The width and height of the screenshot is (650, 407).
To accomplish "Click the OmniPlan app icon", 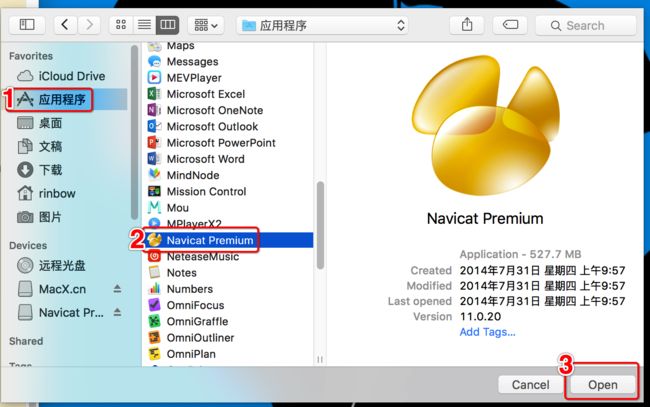I will pos(154,354).
